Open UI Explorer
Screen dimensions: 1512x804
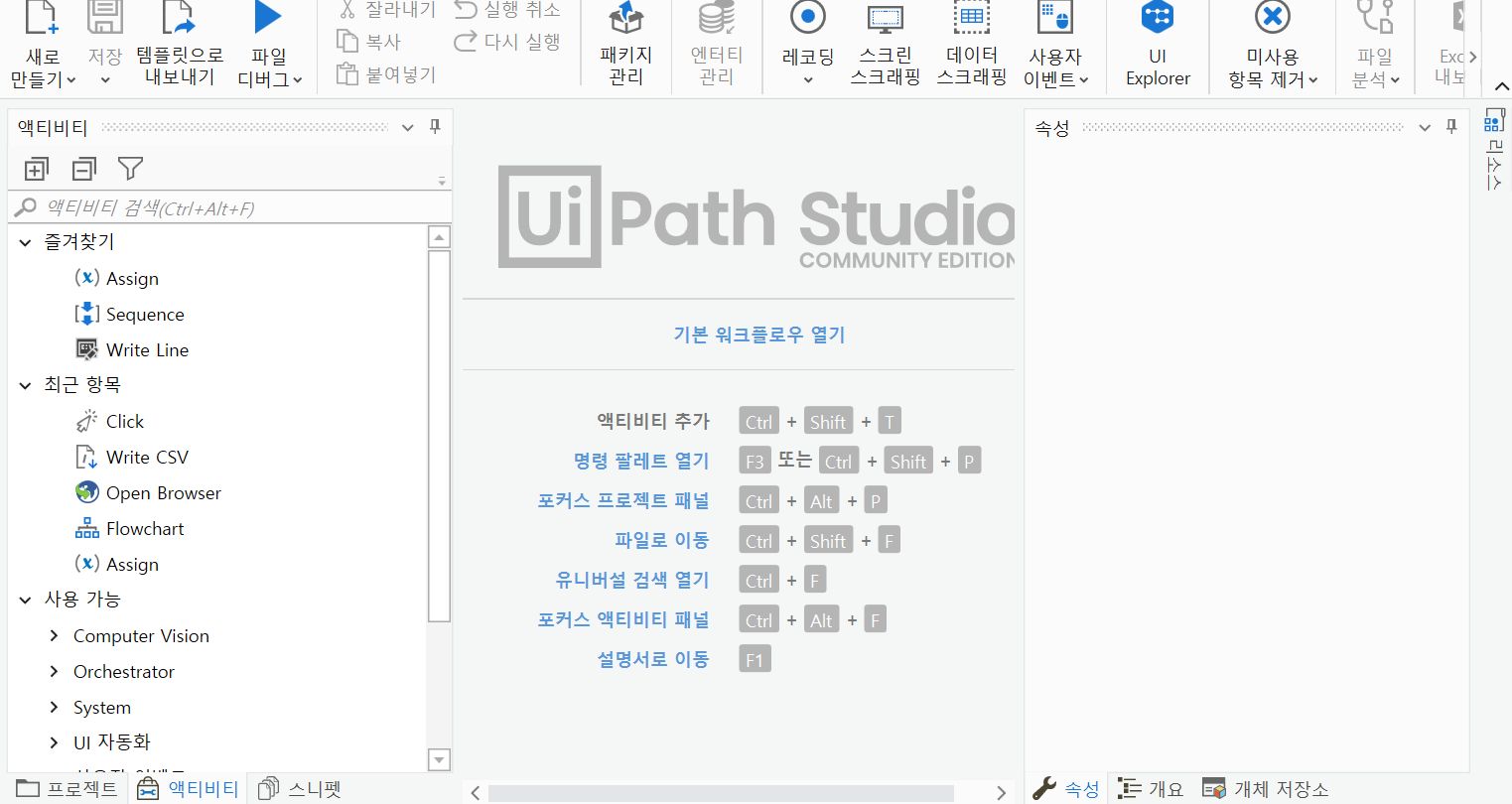coord(1158,45)
